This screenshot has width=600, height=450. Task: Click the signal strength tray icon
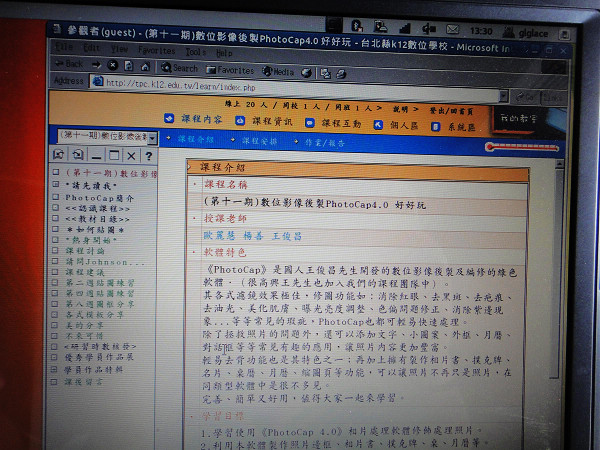tap(404, 28)
